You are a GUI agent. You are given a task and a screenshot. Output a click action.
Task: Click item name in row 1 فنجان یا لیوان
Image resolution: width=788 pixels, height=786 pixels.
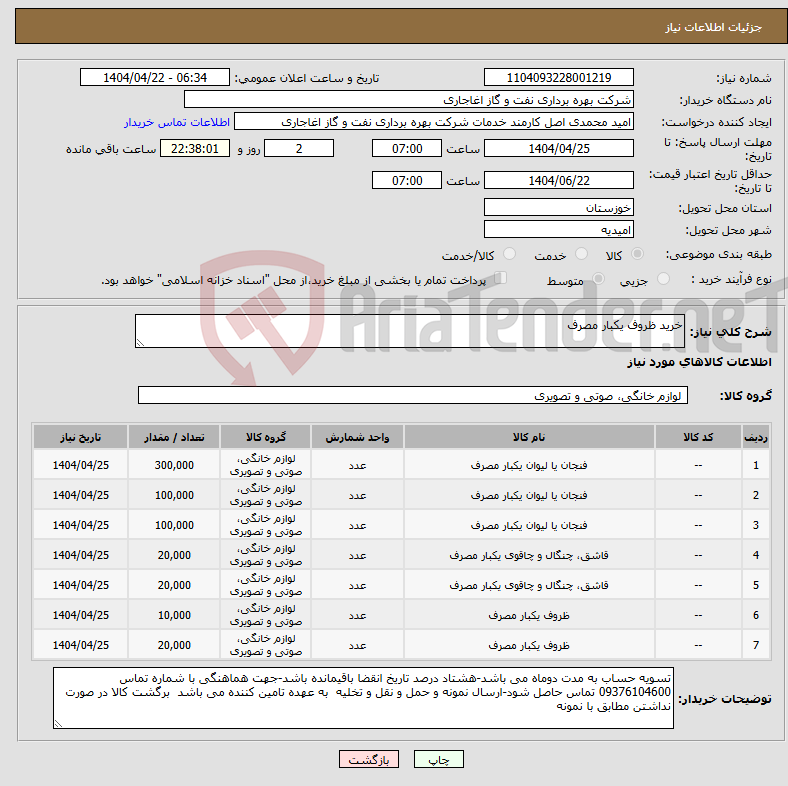tap(529, 465)
